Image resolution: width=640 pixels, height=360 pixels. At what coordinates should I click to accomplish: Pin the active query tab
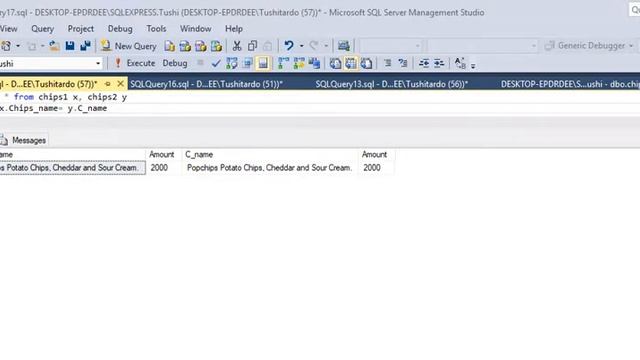(x=108, y=84)
